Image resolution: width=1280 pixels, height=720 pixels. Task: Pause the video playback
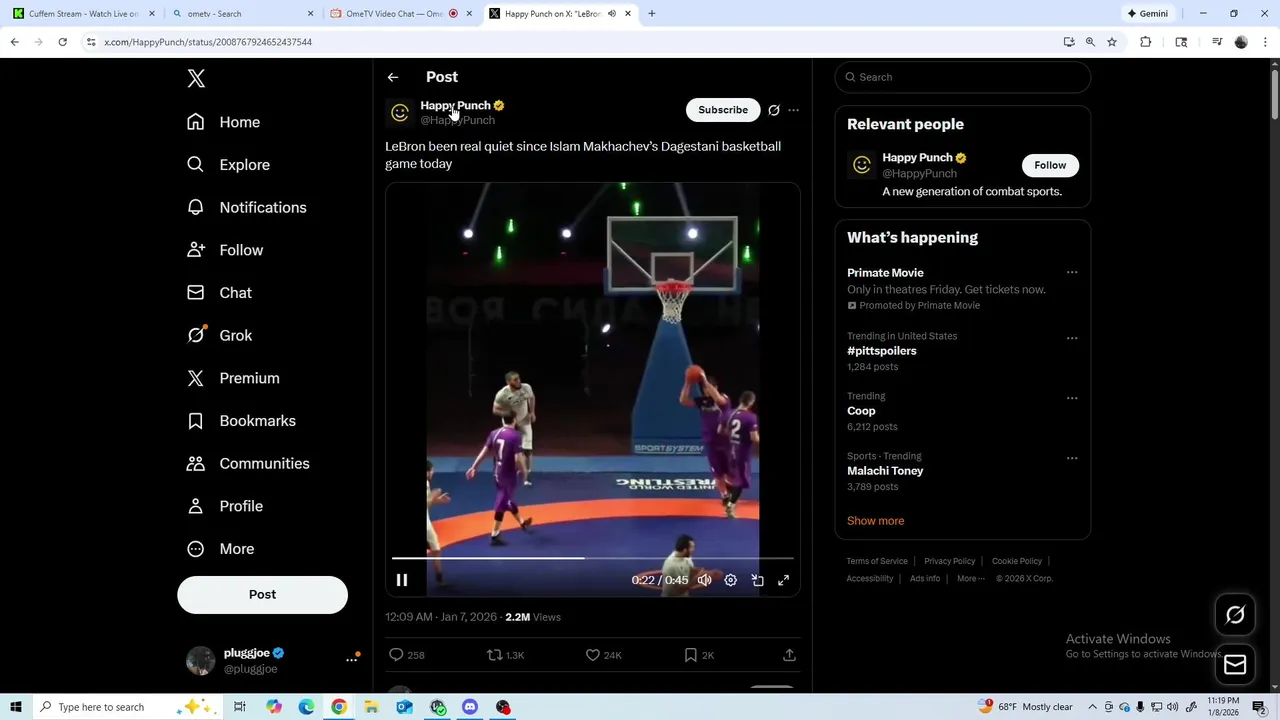(x=402, y=580)
